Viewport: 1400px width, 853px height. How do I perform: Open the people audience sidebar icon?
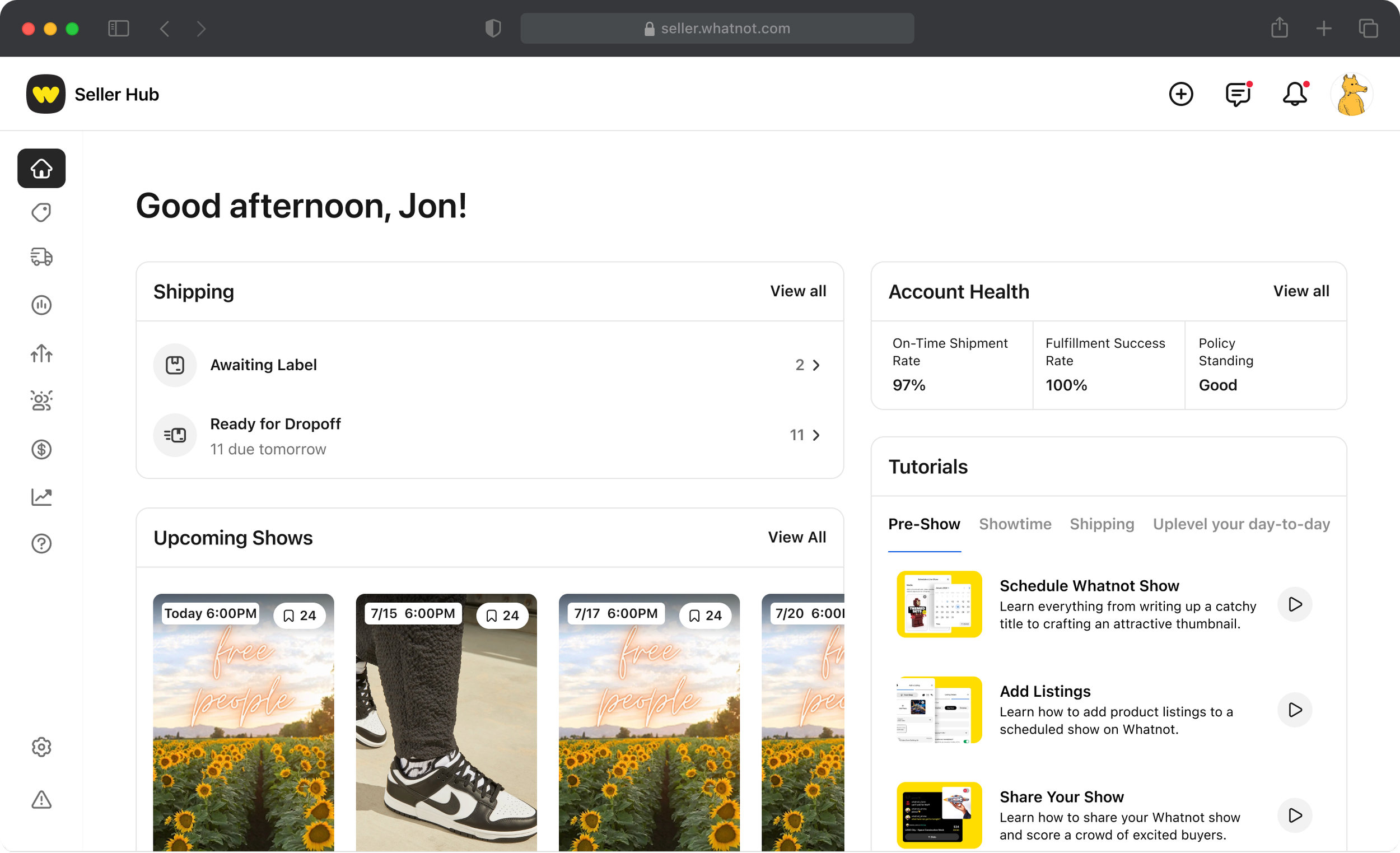click(x=41, y=401)
